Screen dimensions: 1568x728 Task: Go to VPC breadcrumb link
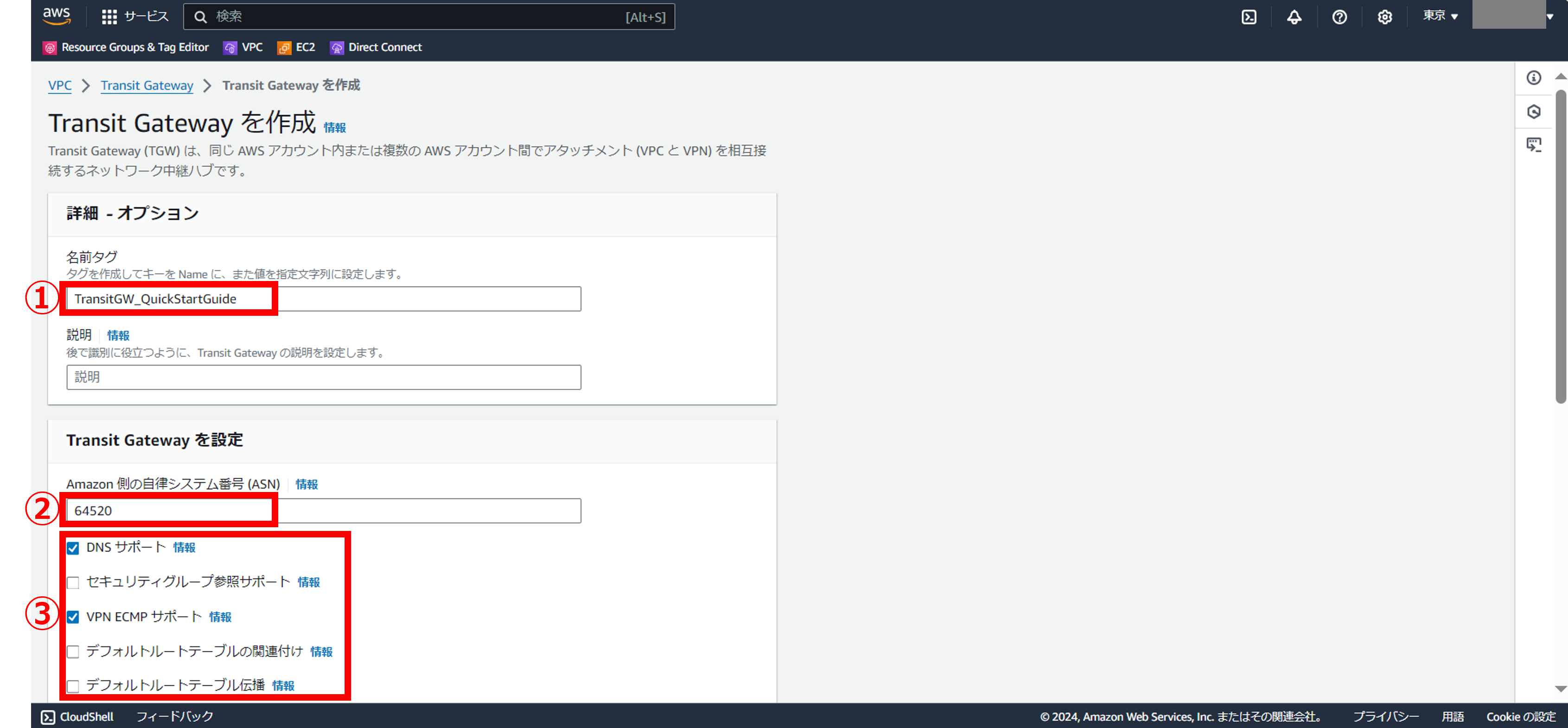click(x=60, y=86)
